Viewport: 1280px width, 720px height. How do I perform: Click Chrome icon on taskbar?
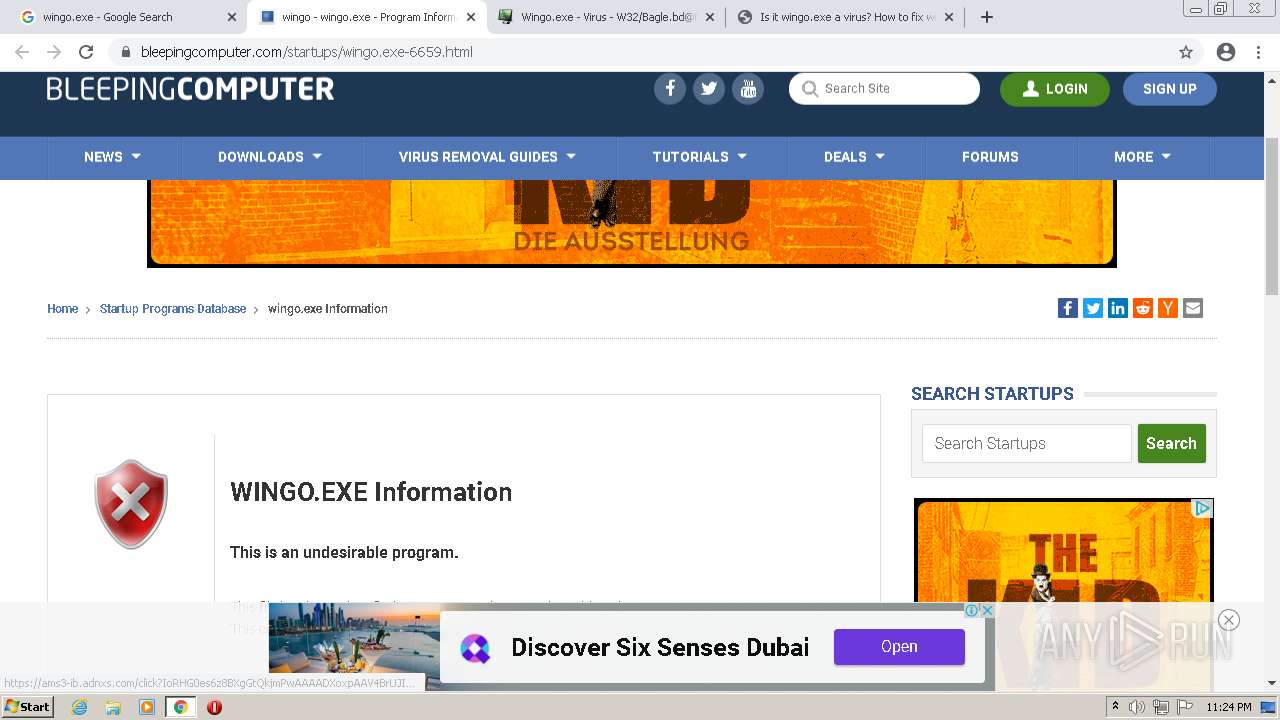(181, 707)
